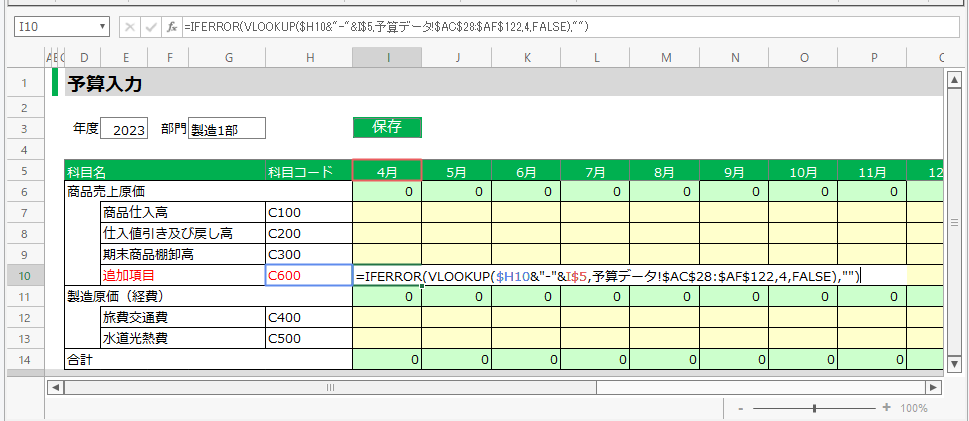
Task: Click the green 保存 button
Action: pos(387,127)
